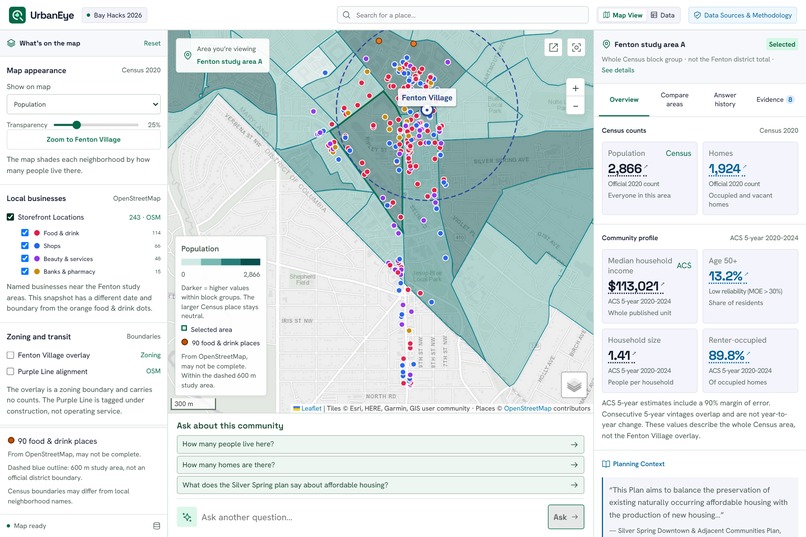Viewport: 806px width, 537px height.
Task: Click the Ask button
Action: coord(565,517)
